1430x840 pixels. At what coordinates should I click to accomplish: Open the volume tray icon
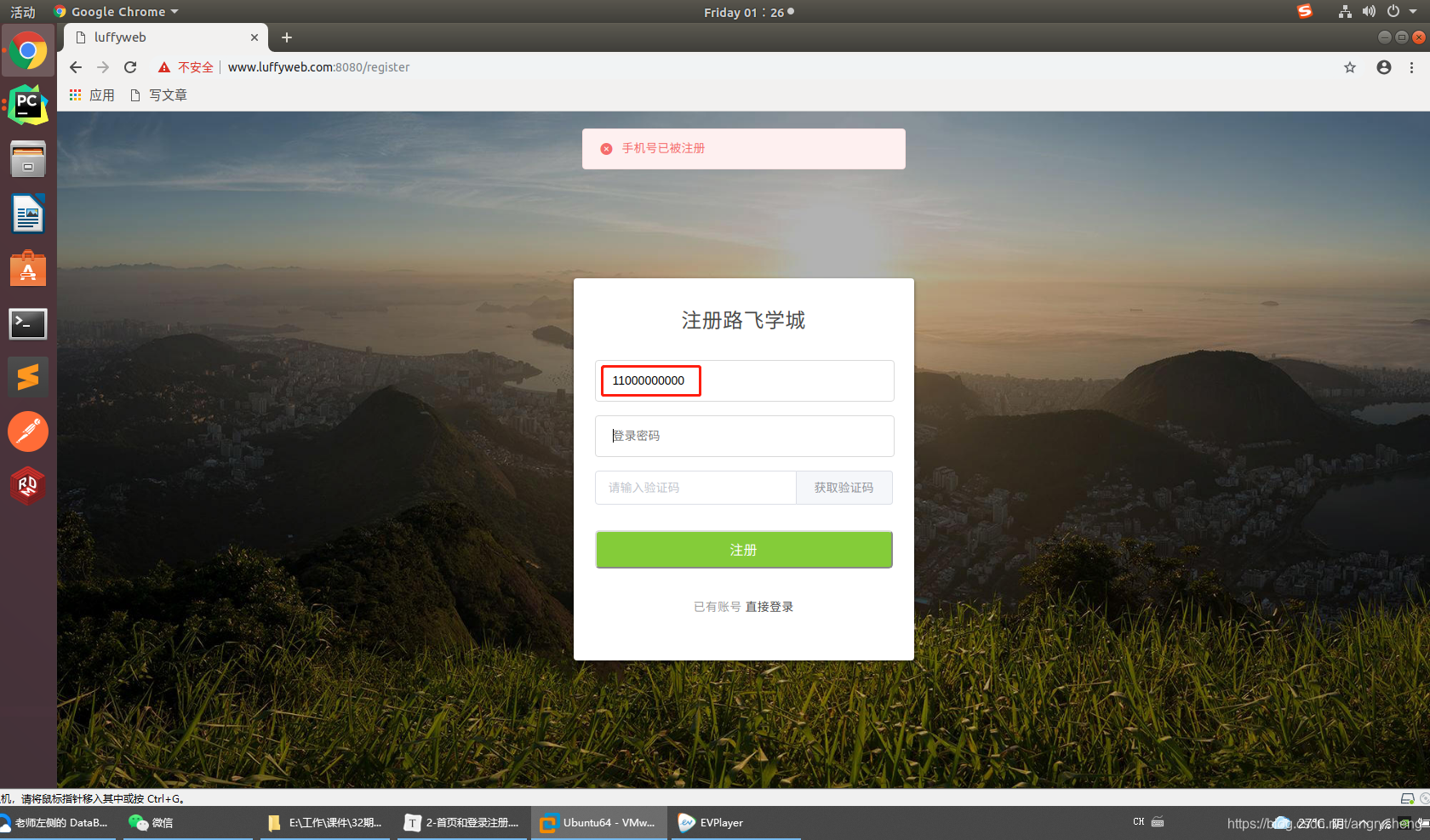pyautogui.click(x=1369, y=11)
